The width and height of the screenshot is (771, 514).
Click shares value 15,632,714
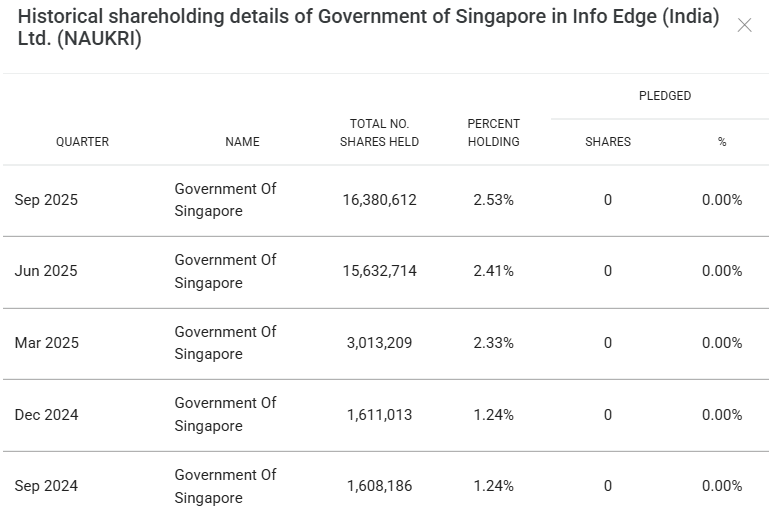pos(379,271)
